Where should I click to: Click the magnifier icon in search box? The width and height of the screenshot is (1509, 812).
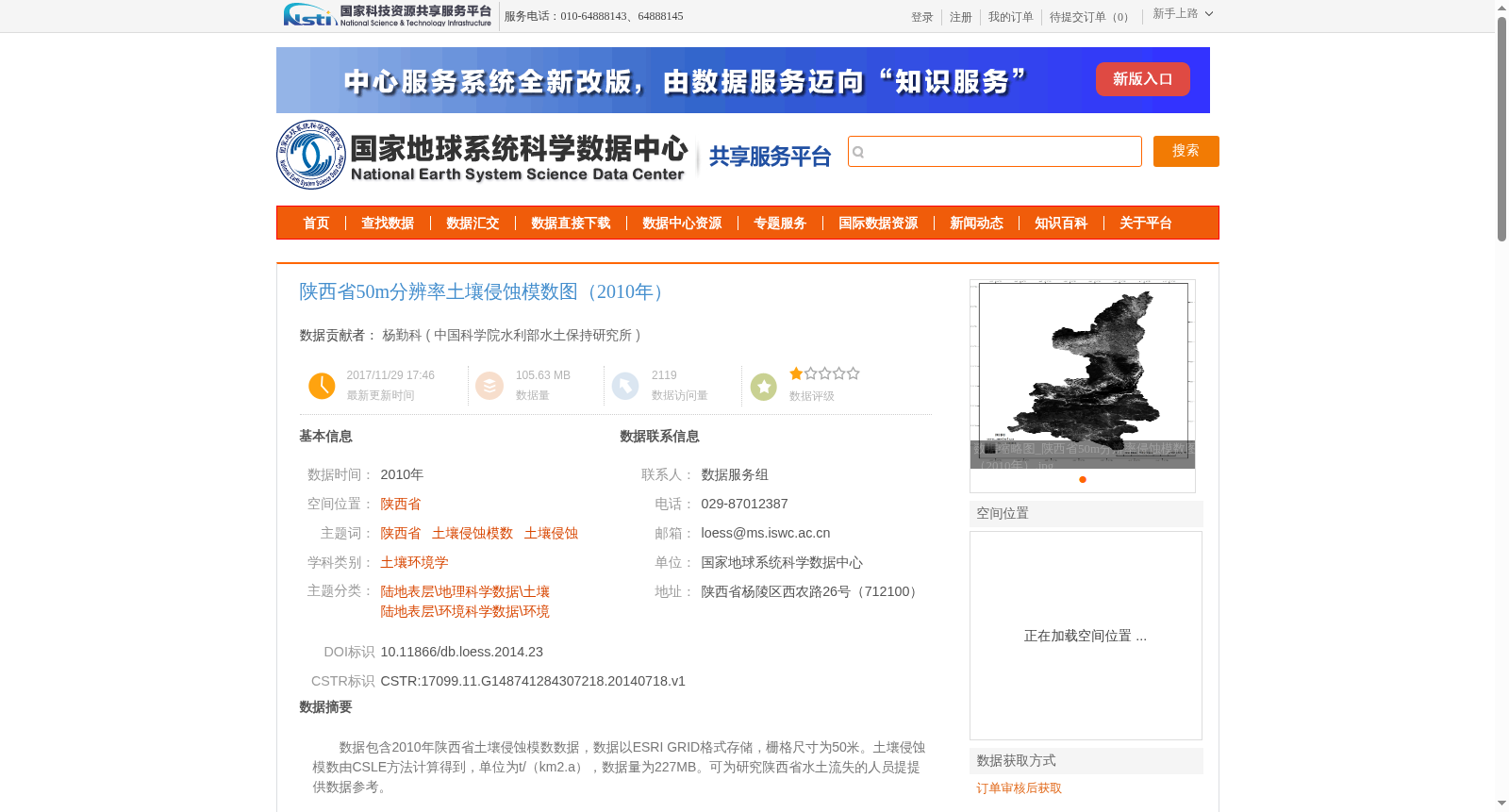click(858, 152)
